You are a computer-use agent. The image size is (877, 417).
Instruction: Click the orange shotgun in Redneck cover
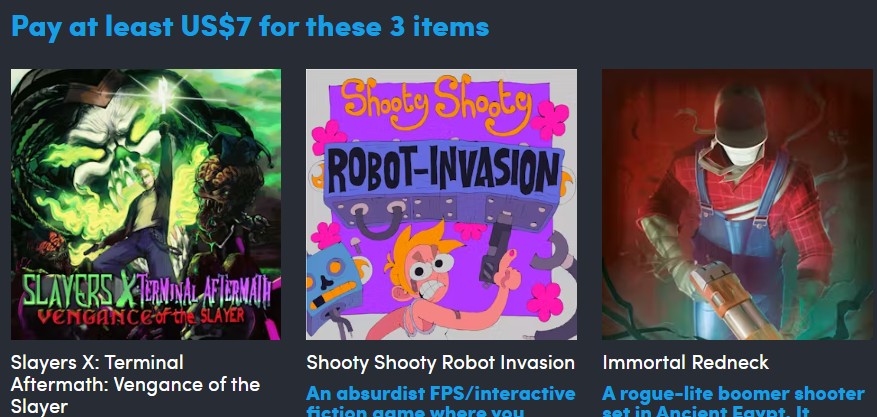click(x=733, y=302)
